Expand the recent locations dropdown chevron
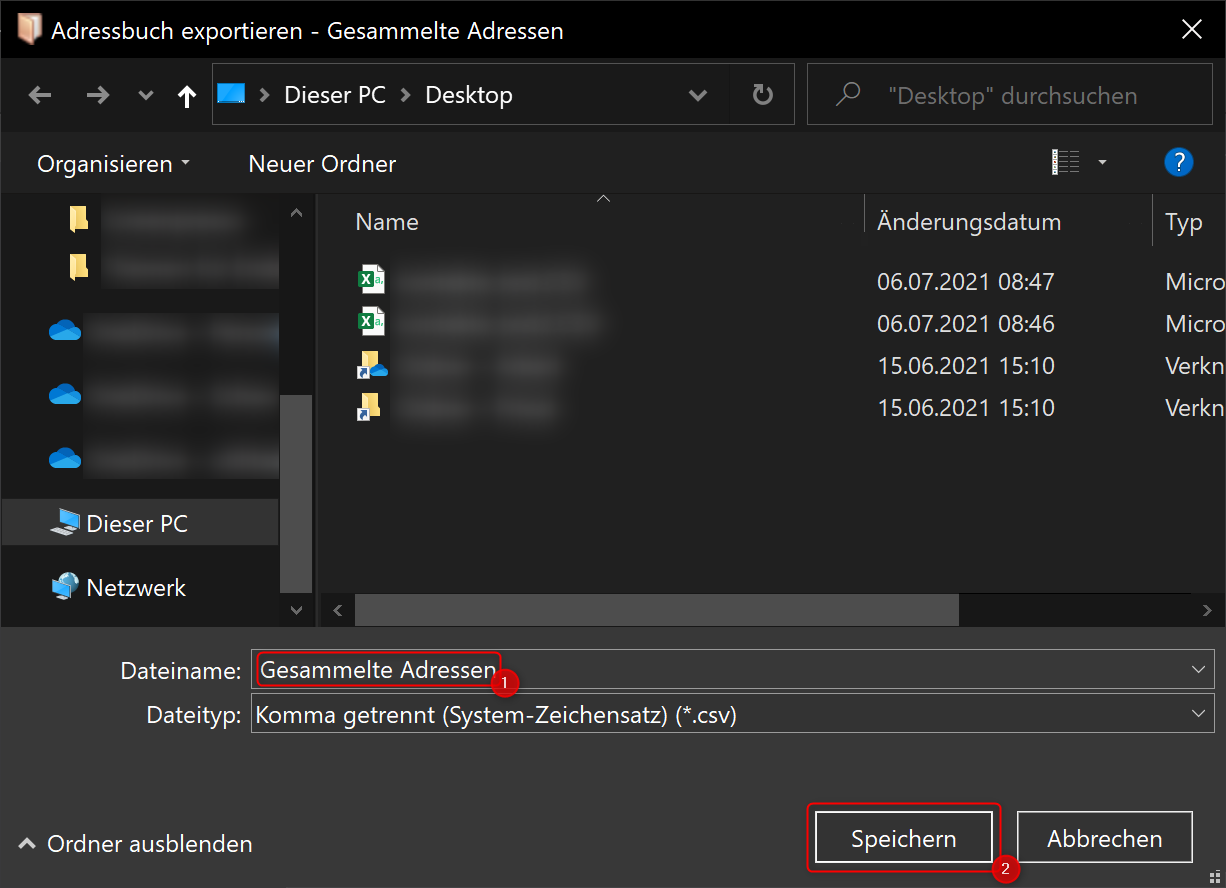Image resolution: width=1226 pixels, height=888 pixels. [146, 95]
